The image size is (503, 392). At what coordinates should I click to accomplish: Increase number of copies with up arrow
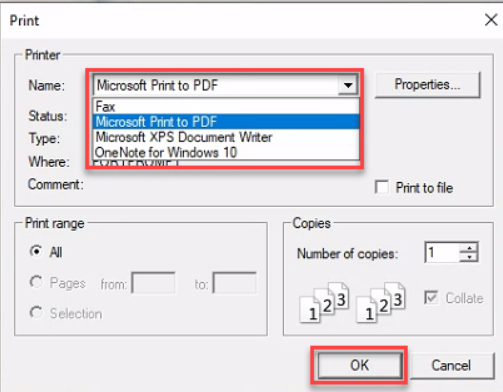point(469,248)
